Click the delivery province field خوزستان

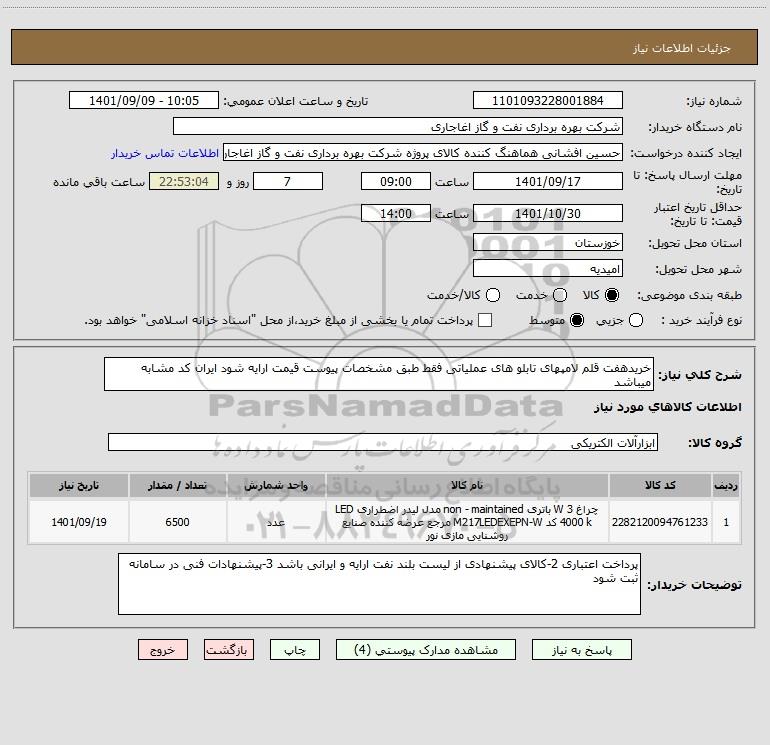coord(548,242)
